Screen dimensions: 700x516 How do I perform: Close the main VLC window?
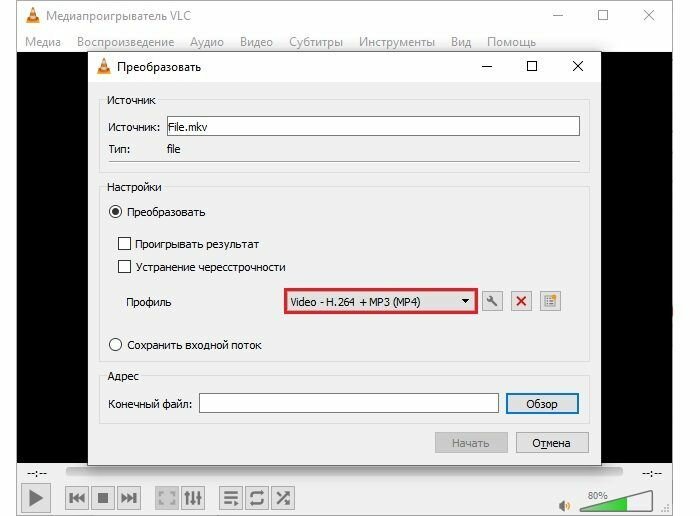pos(649,15)
